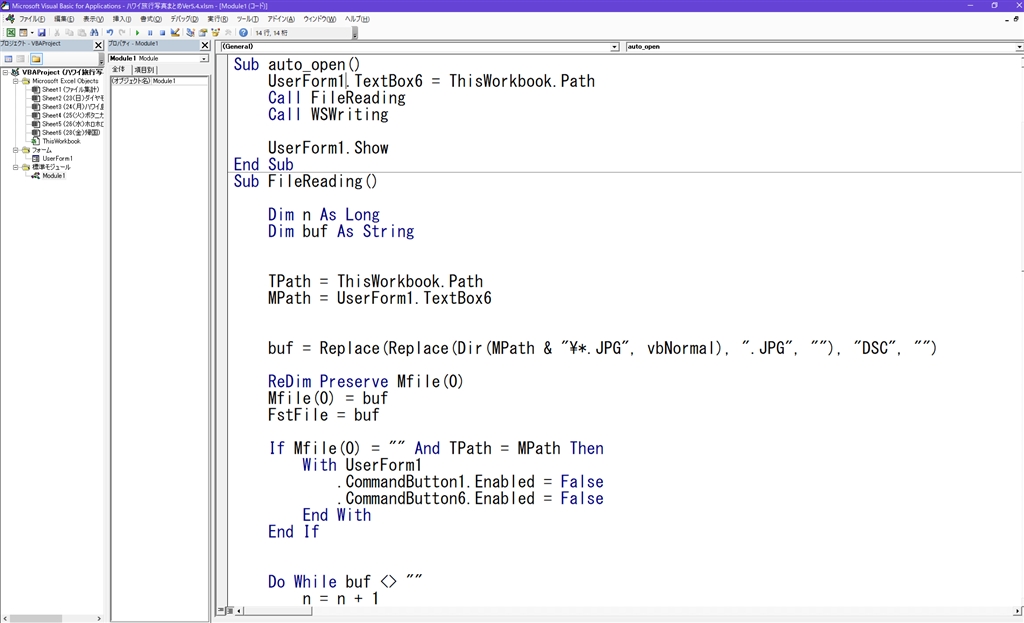The width and height of the screenshot is (1024, 623).
Task: Toggle Folders view in project panel
Action: coord(36,59)
